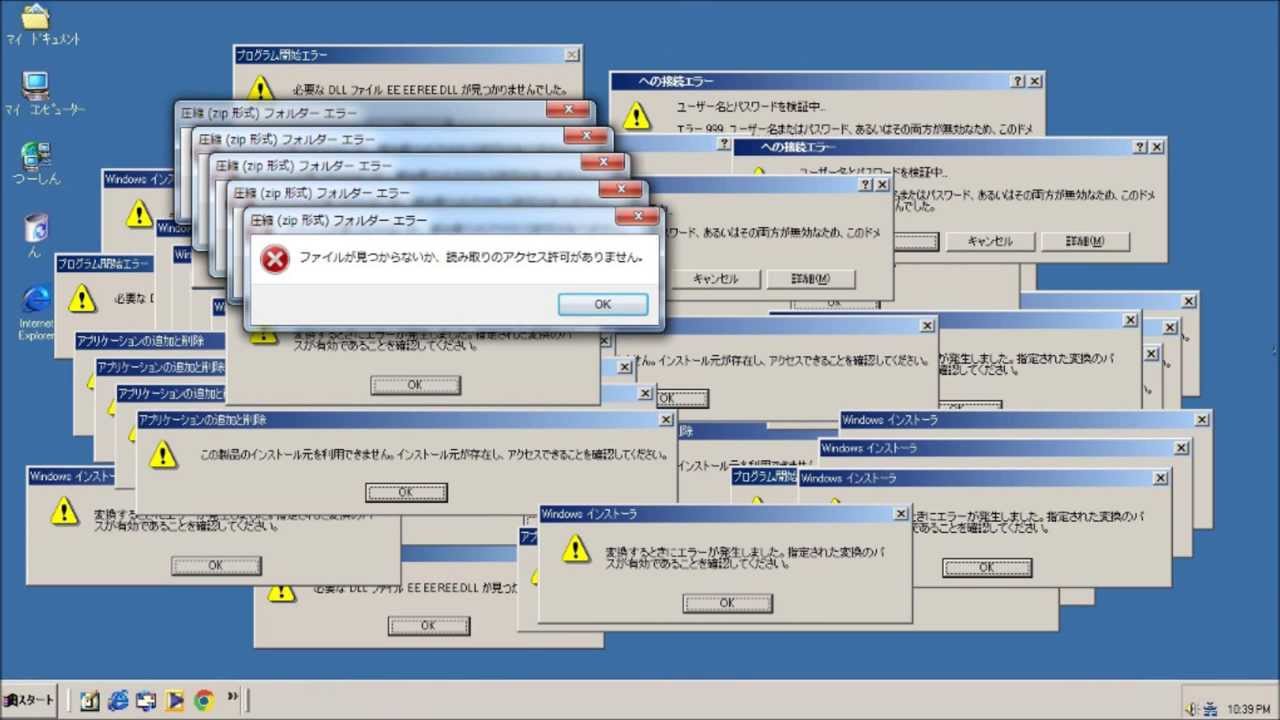Image resolution: width=1280 pixels, height=720 pixels.
Task: Click the warning icon in the fully visible Windows インストーラ dialog
Action: tap(575, 548)
